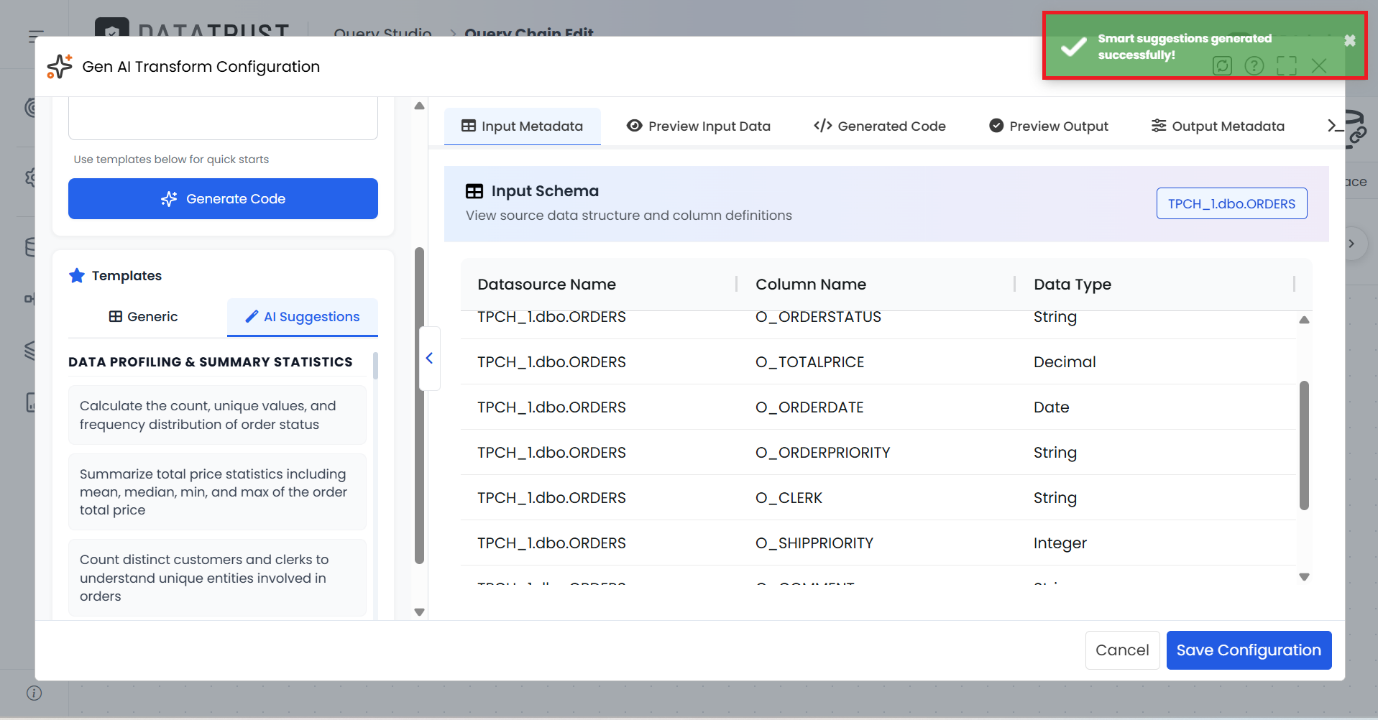
Task: Open the Generated Code tab
Action: 880,126
